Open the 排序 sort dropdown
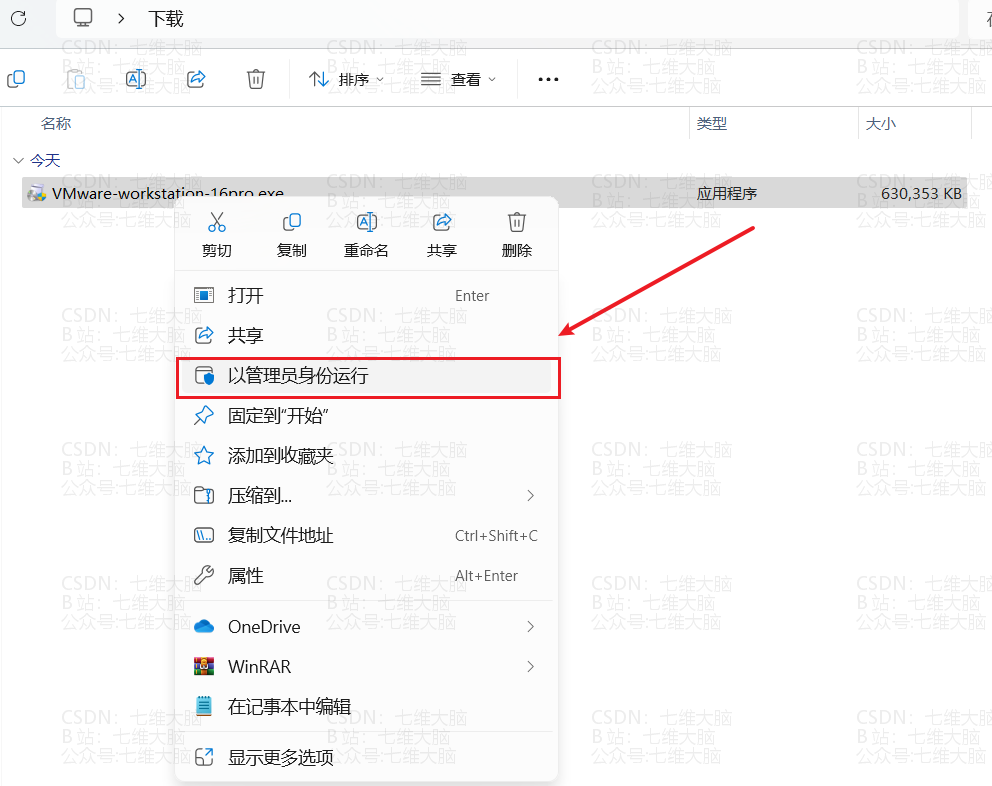Screen dimensions: 992x786 [346, 80]
